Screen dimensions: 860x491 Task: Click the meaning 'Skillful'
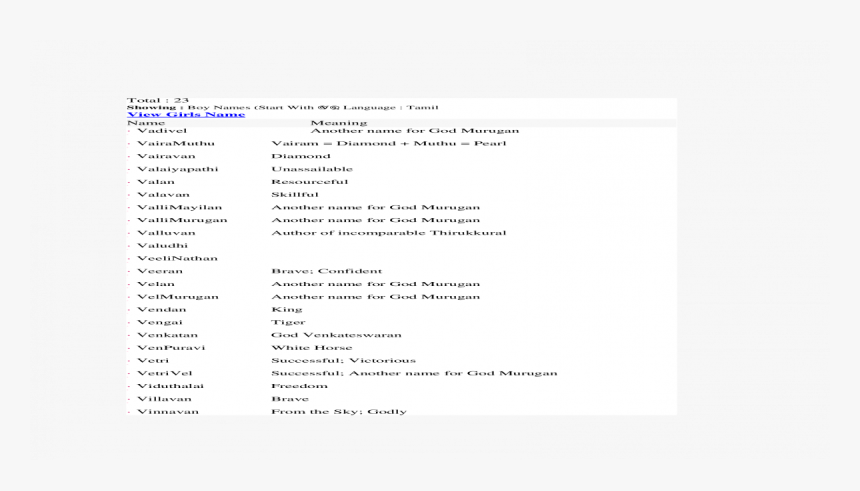click(295, 194)
